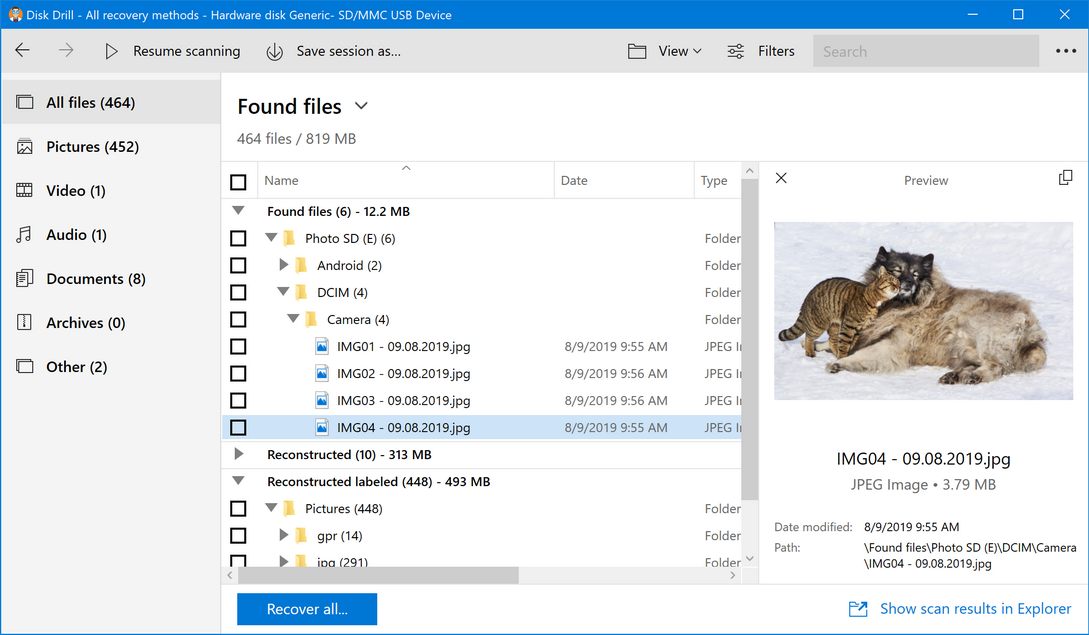Screen dimensions: 1089x635
Task: Click the Android folder icon
Action: [301, 265]
